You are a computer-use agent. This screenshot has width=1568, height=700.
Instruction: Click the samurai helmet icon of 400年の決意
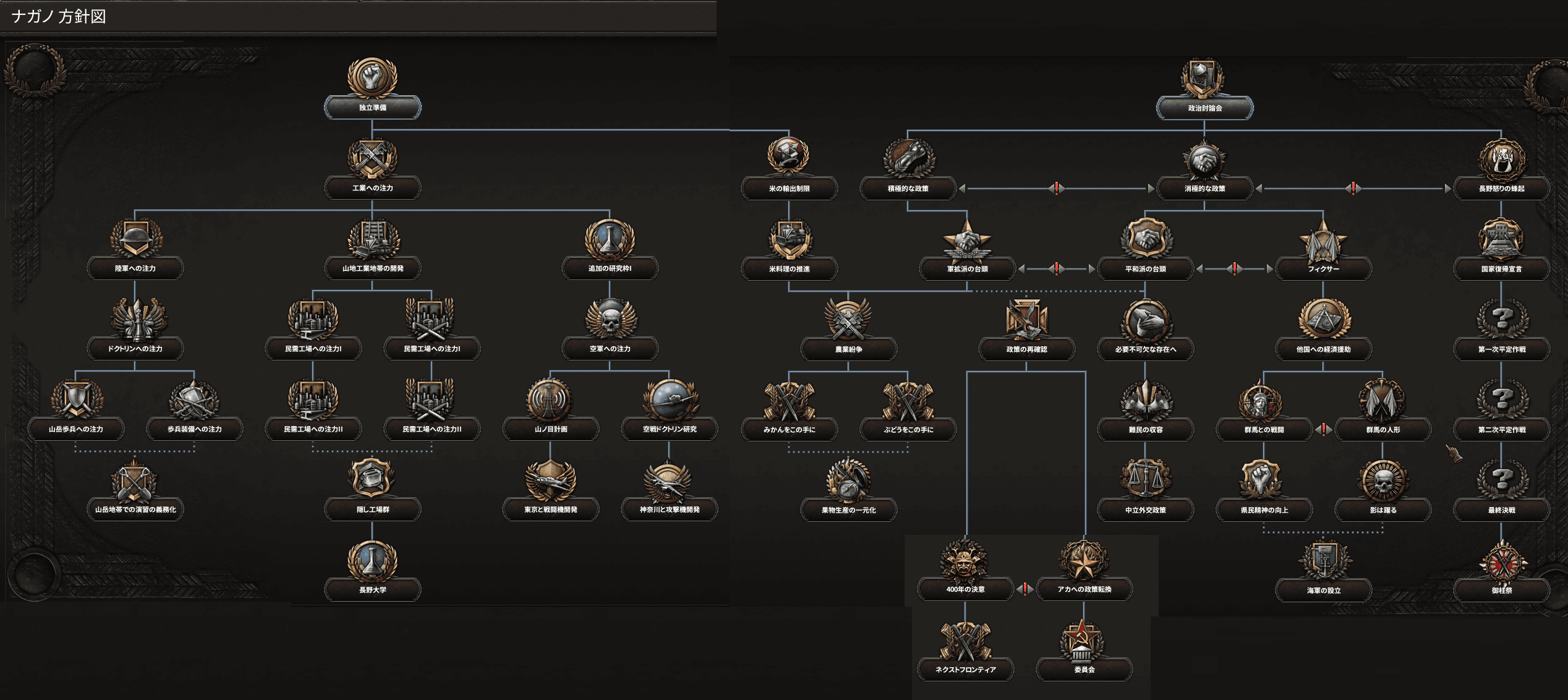pos(965,559)
